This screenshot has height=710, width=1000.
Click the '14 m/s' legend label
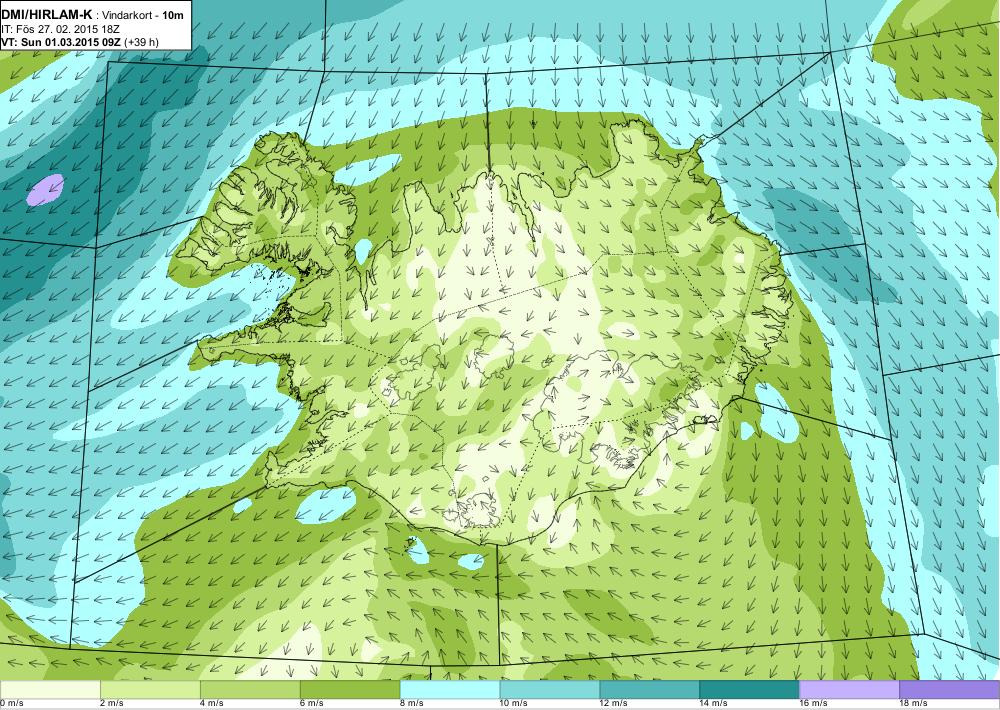point(714,704)
